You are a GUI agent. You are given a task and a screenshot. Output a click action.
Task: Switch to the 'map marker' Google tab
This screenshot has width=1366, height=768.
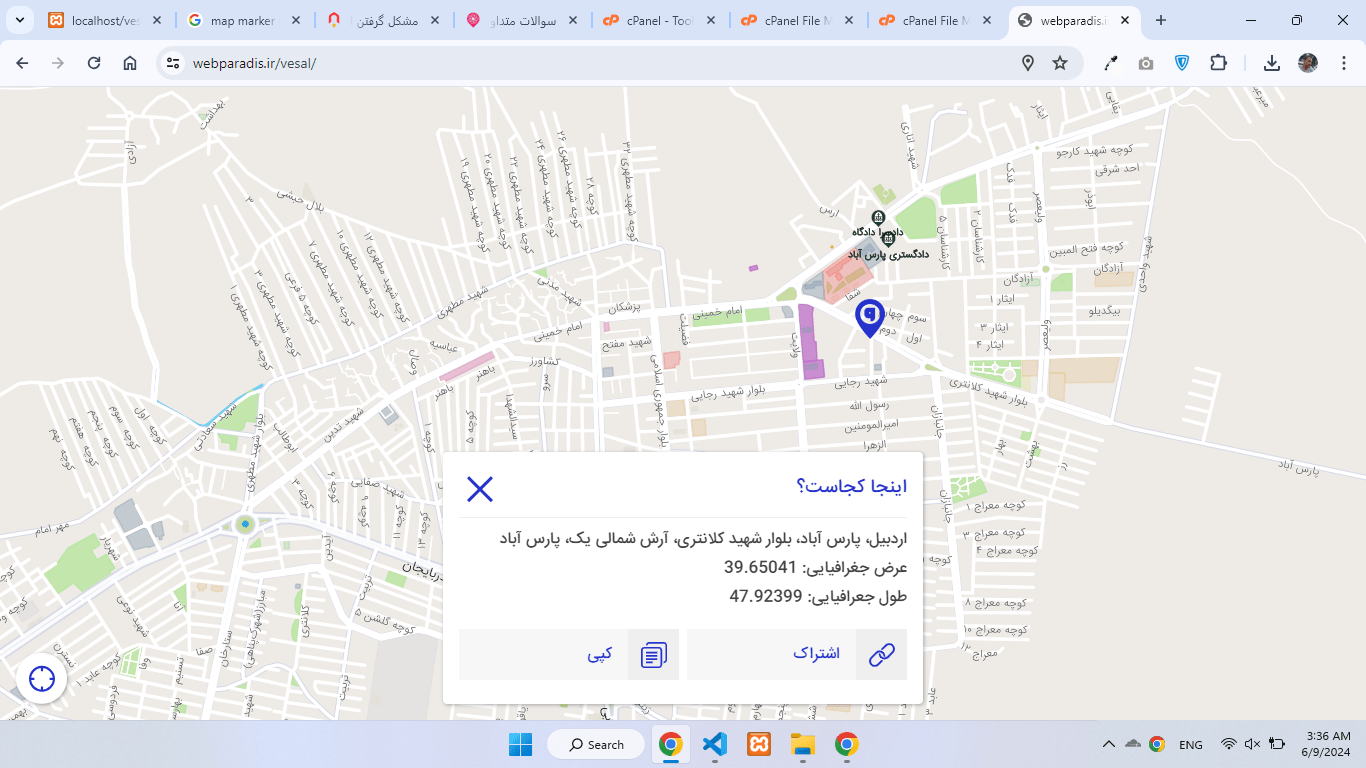point(243,20)
